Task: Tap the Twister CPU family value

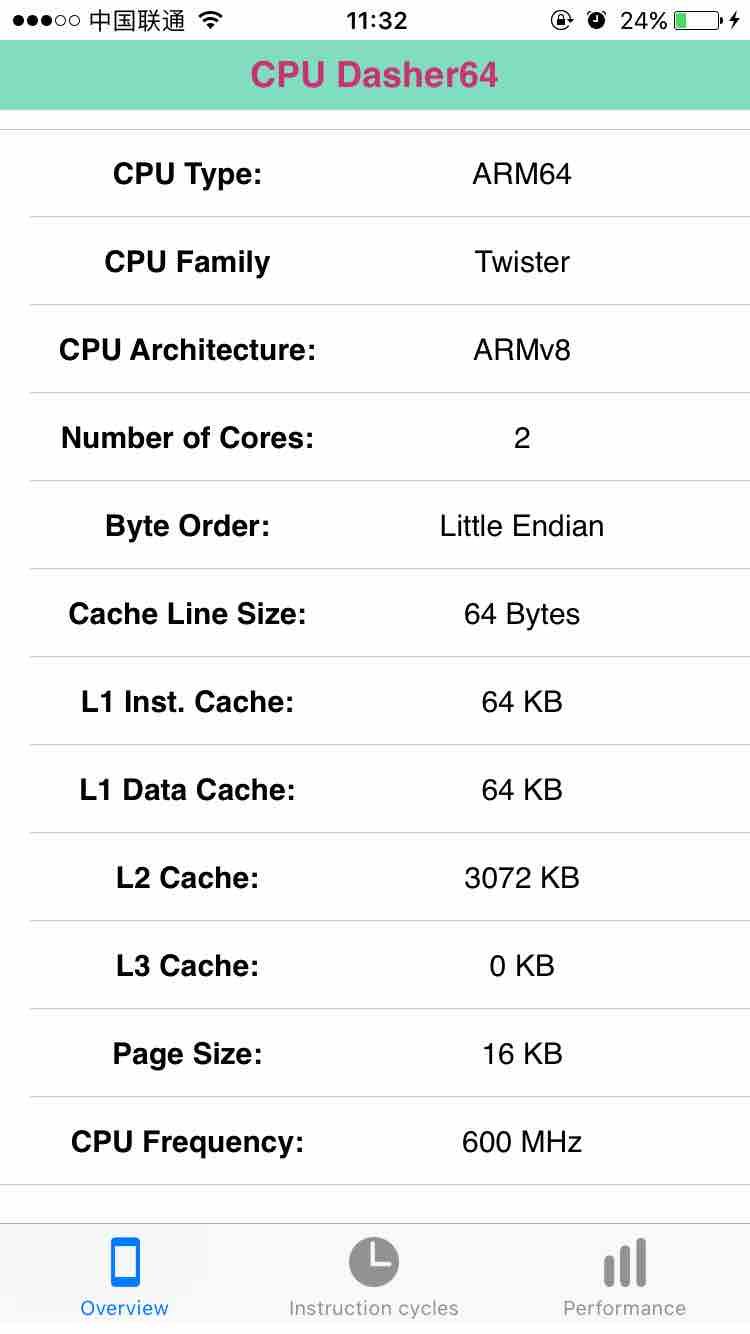Action: (x=522, y=262)
